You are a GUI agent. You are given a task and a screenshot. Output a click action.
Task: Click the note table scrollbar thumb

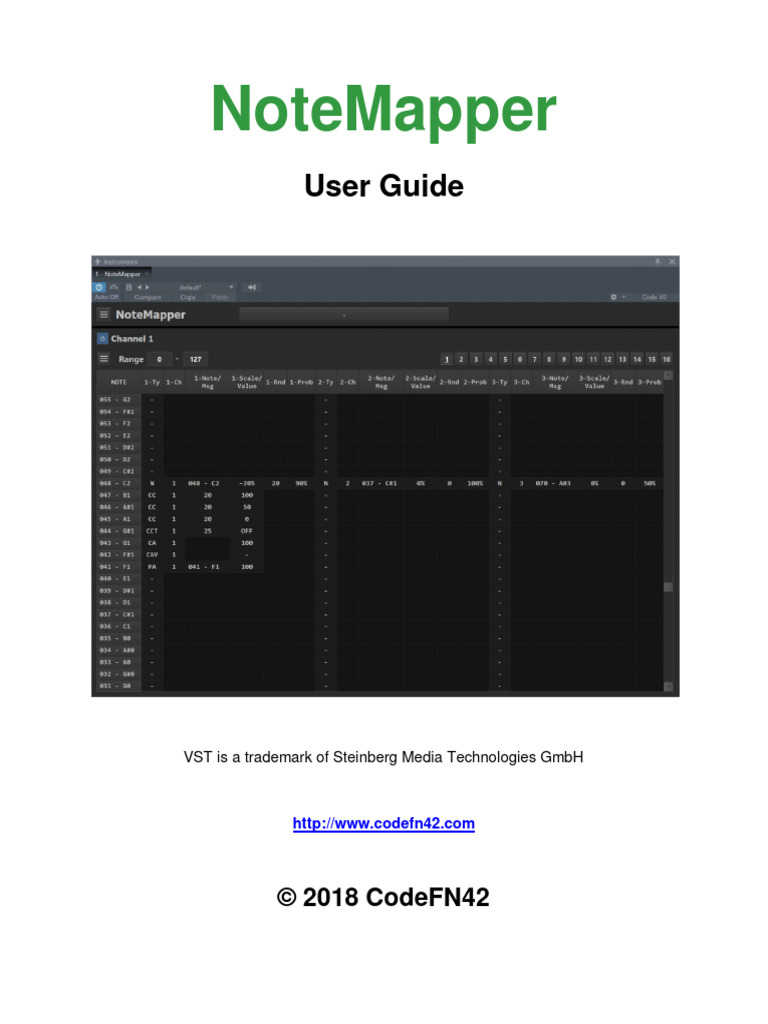(668, 587)
